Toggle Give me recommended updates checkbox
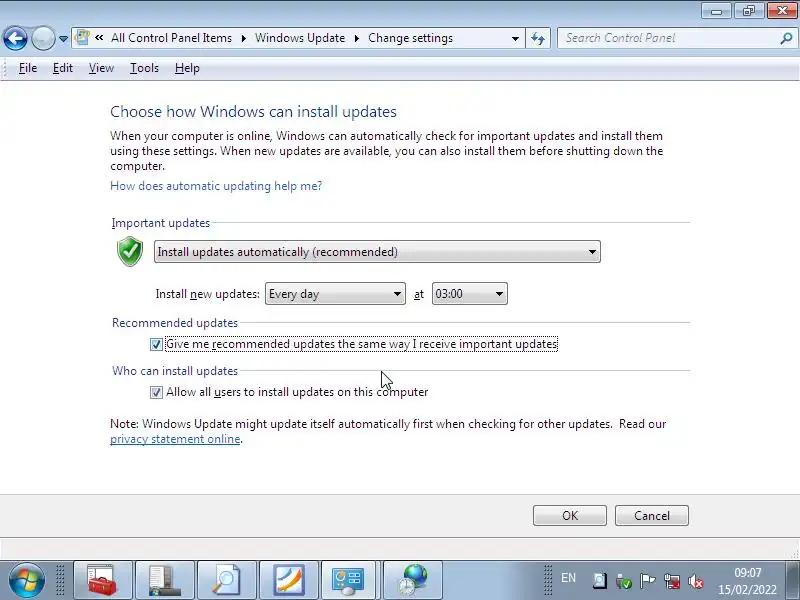The height and width of the screenshot is (600, 800). (x=156, y=344)
